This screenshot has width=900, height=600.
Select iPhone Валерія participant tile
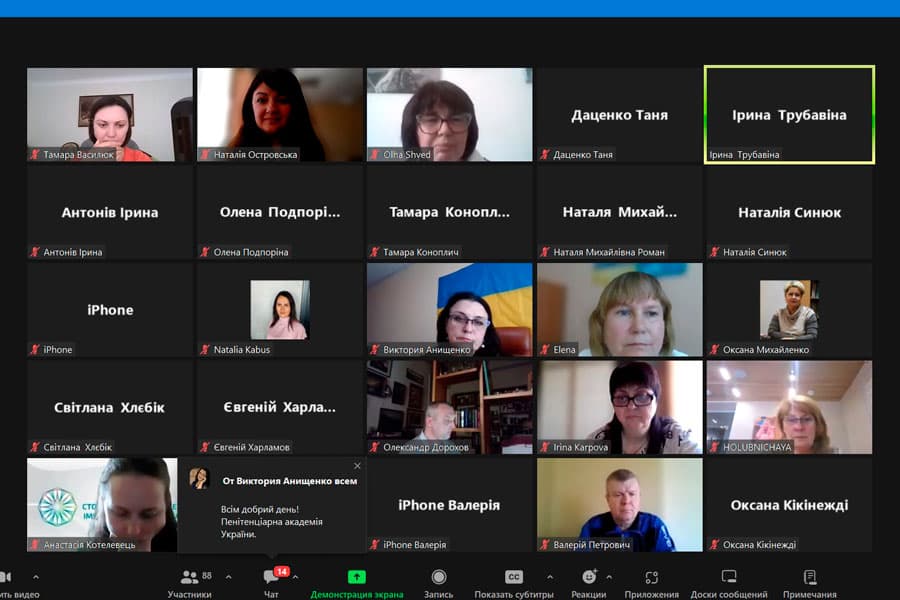coord(449,505)
